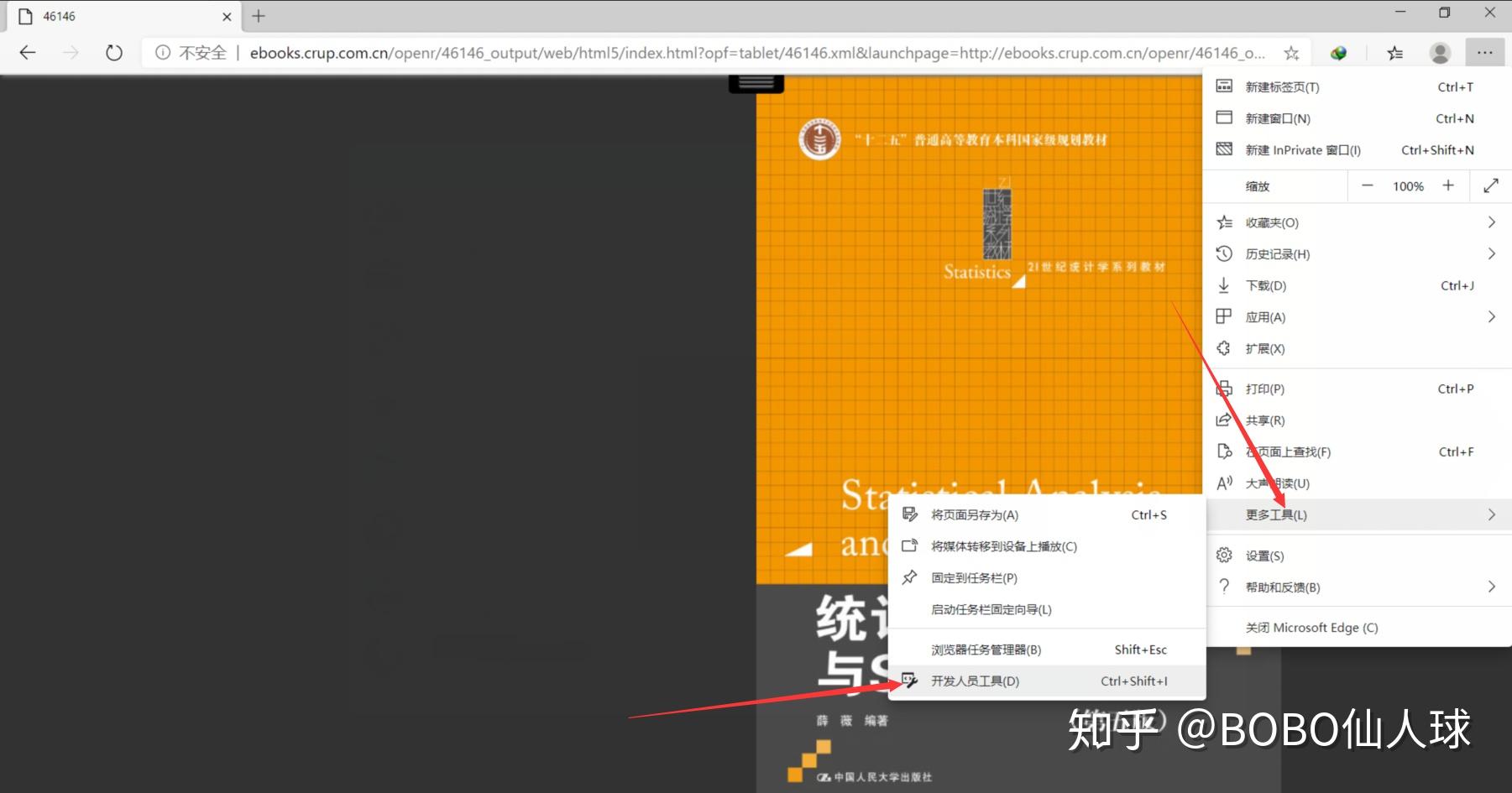
Task: Open the colorful extension icon in toolbar
Action: pos(1338,53)
